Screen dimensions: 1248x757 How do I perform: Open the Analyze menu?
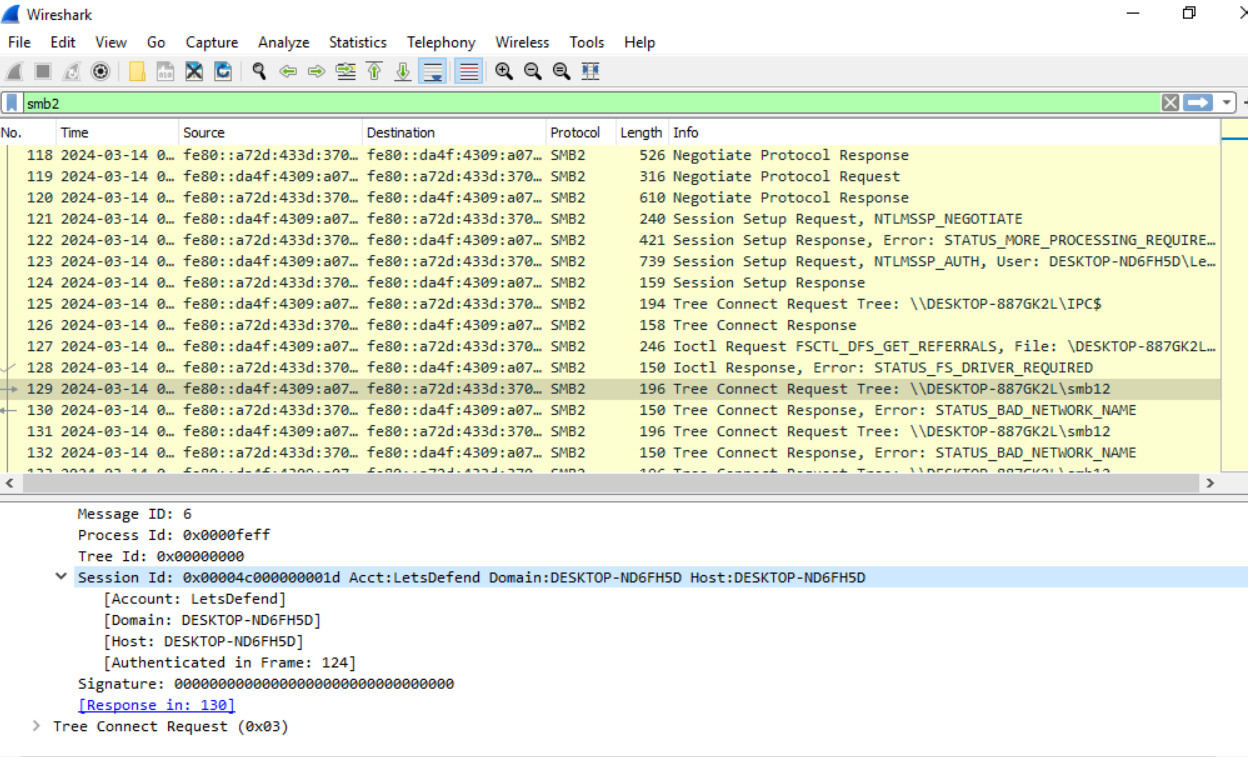(283, 42)
